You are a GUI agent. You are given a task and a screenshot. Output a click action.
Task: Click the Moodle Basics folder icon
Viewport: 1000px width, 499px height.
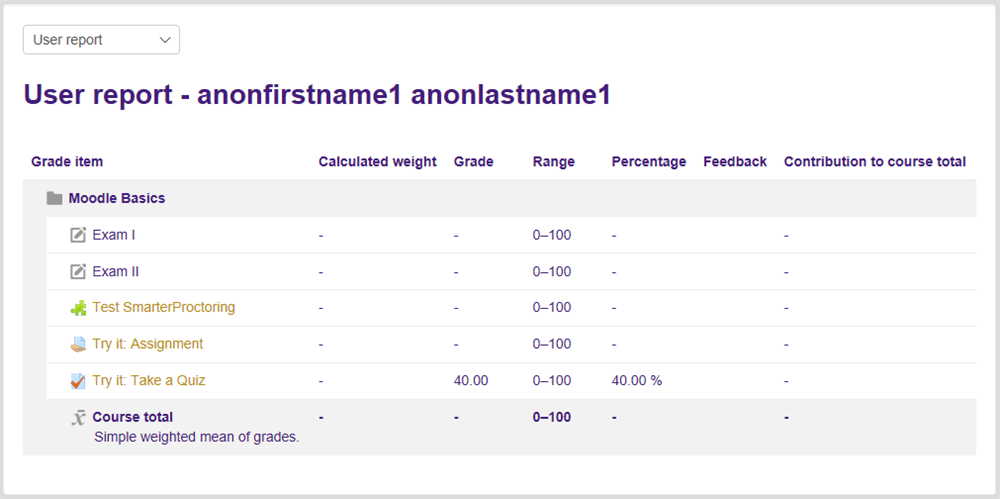click(x=55, y=198)
